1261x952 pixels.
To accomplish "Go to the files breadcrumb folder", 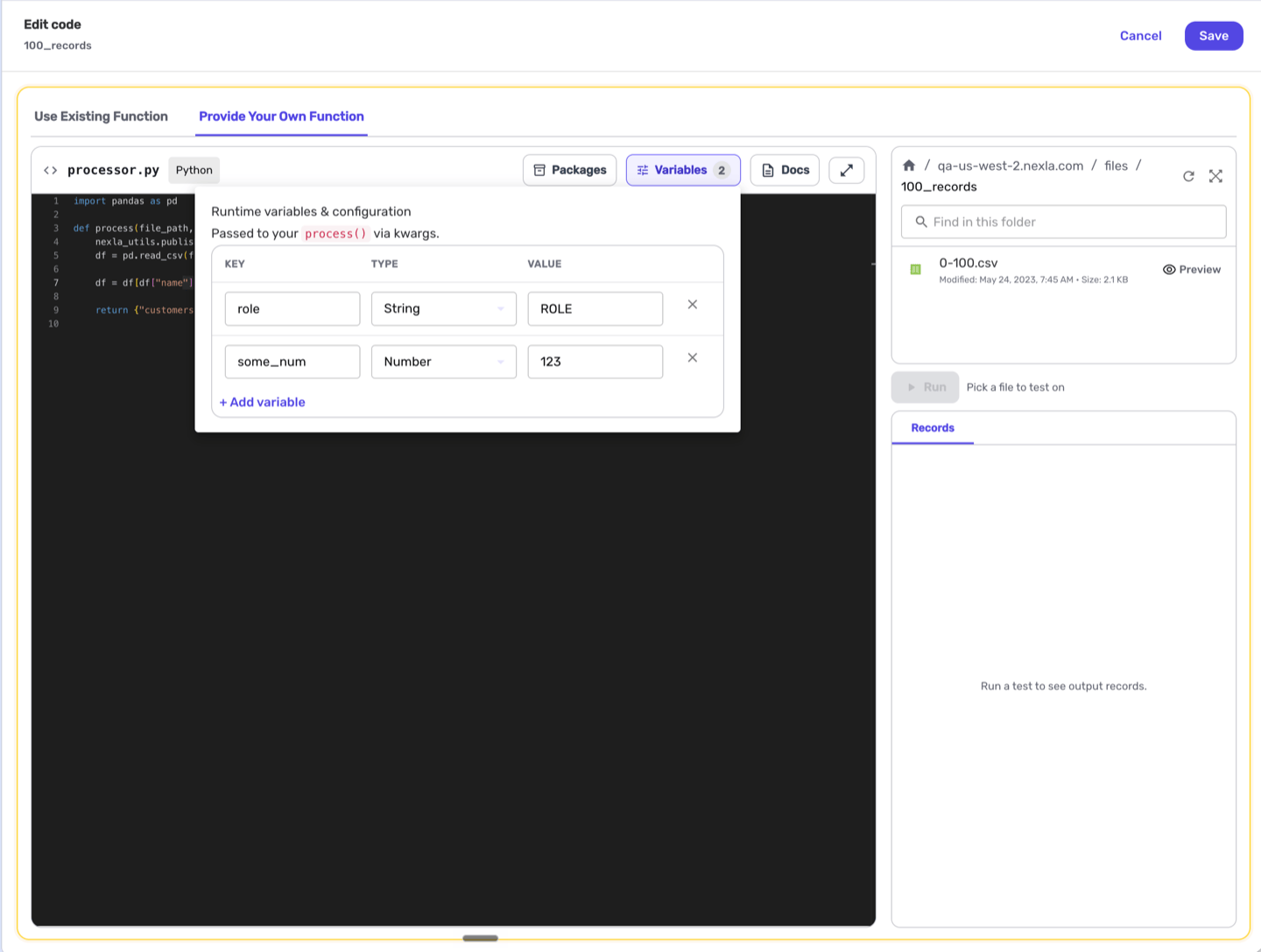I will 1116,166.
